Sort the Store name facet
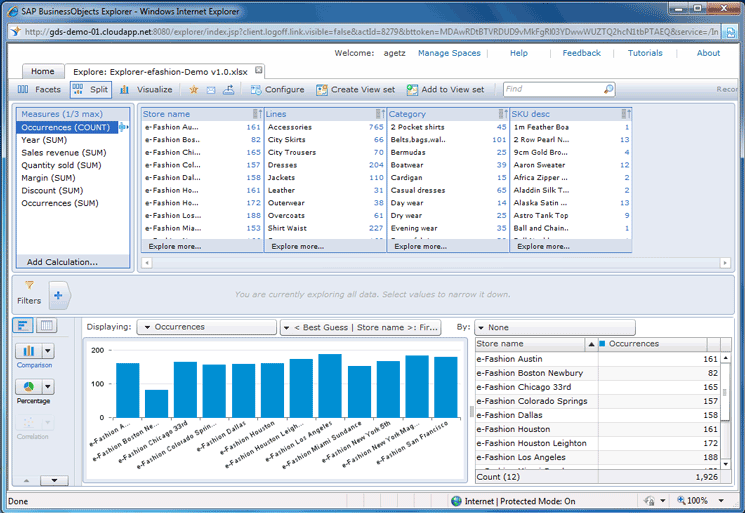This screenshot has height=513, width=745. [257, 114]
